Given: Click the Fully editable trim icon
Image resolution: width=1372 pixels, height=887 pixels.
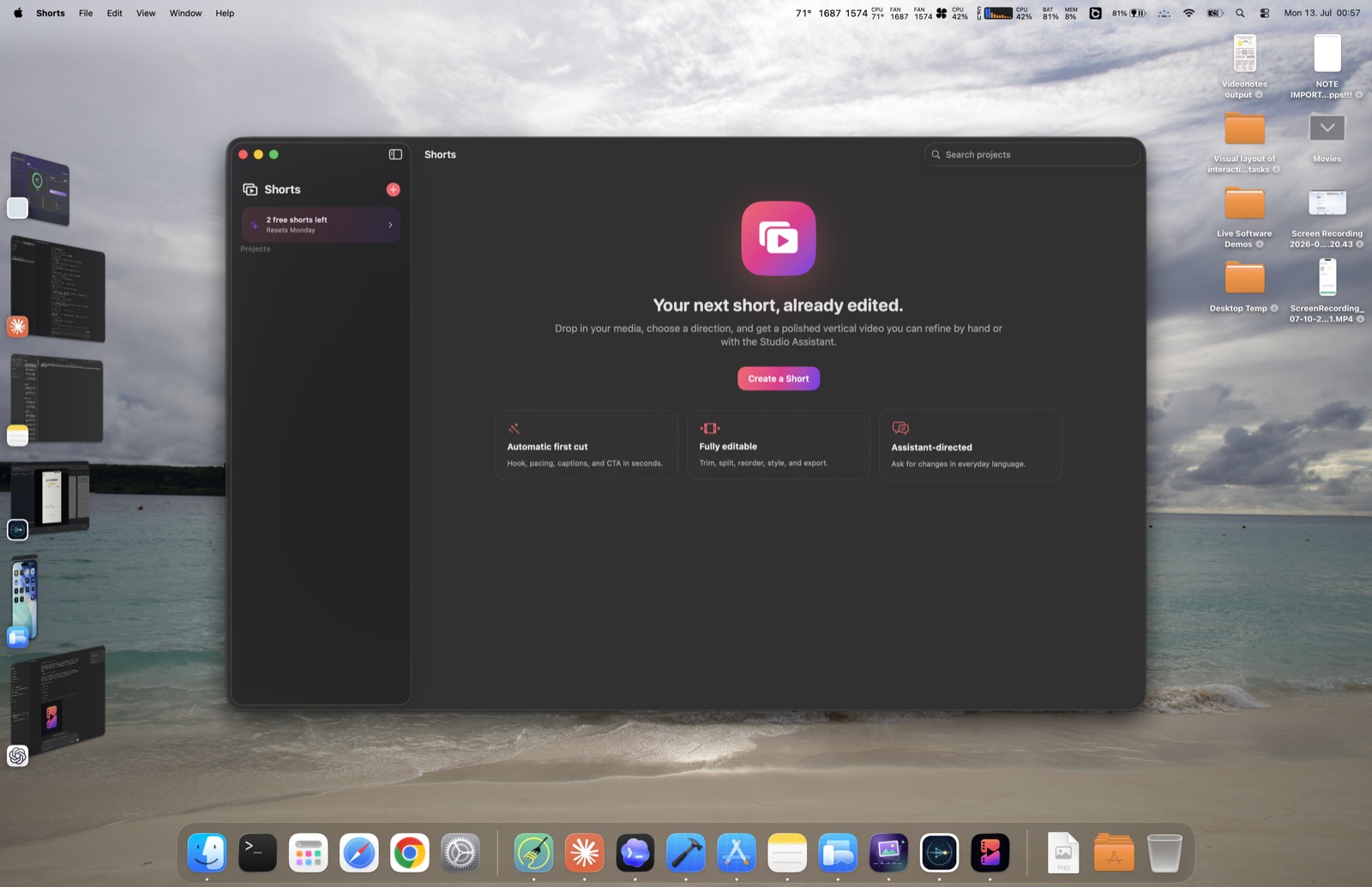Looking at the screenshot, I should pos(710,428).
